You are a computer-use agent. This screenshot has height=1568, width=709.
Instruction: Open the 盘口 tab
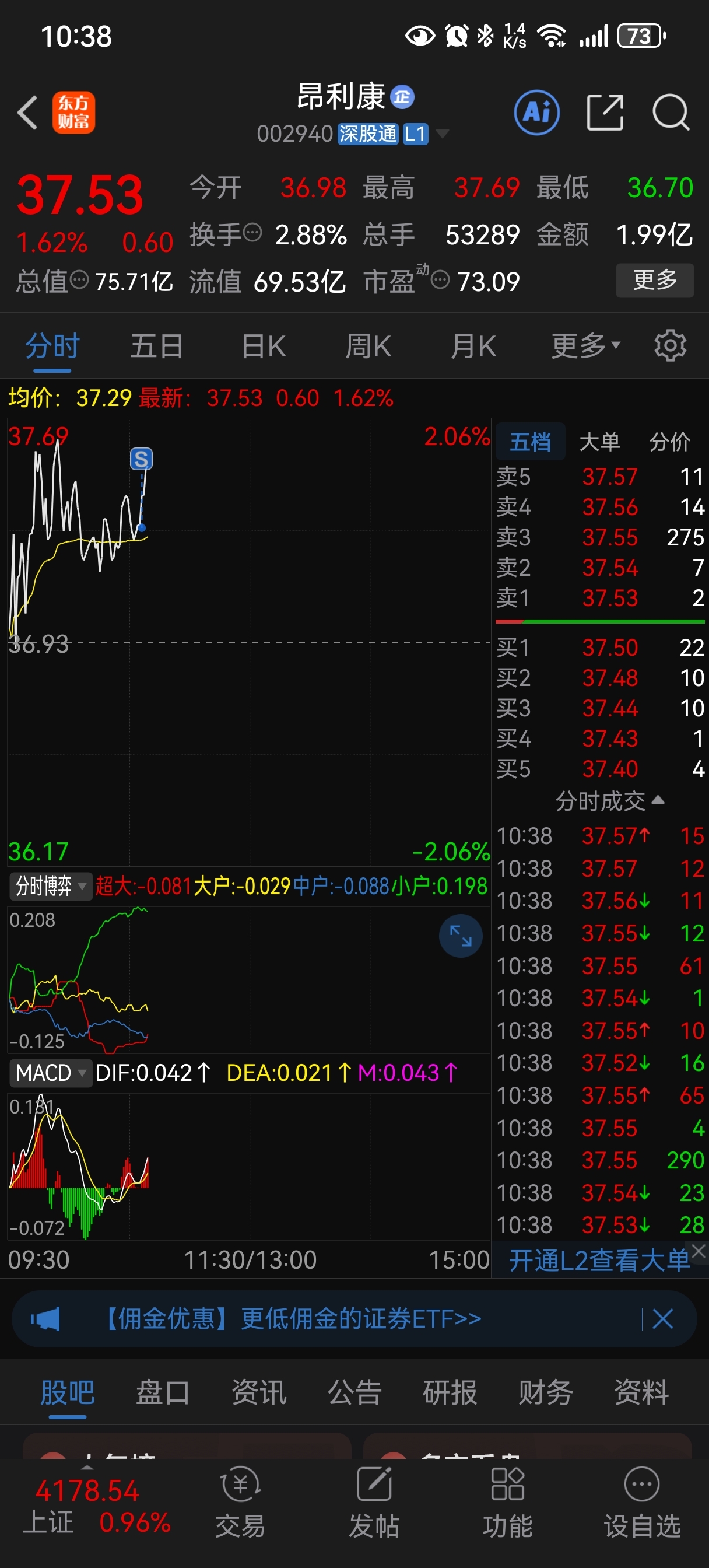pyautogui.click(x=163, y=1392)
